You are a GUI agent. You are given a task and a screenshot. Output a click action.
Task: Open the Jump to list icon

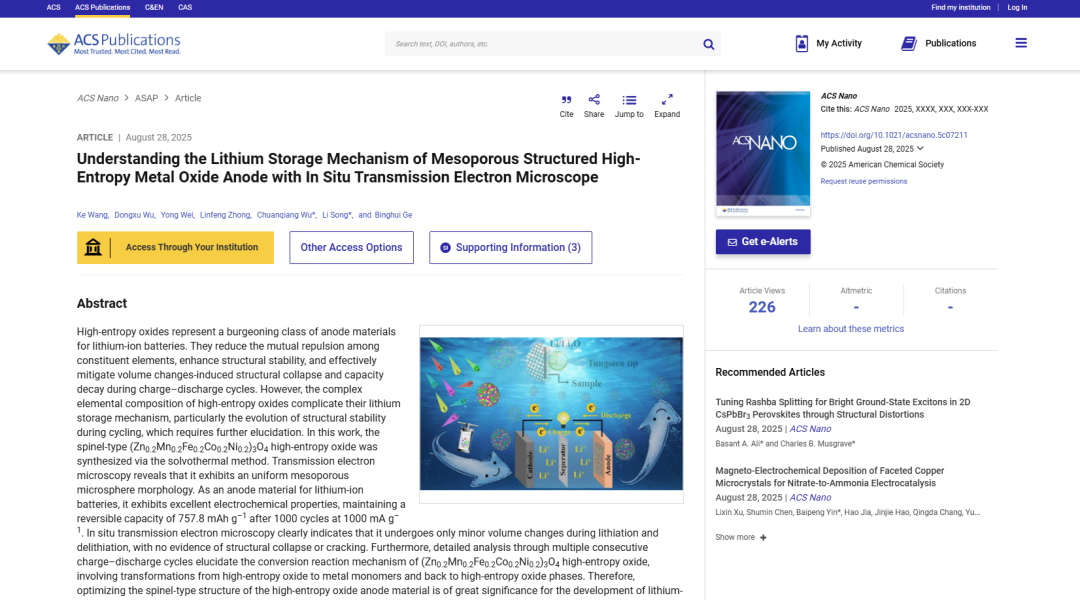click(x=629, y=100)
